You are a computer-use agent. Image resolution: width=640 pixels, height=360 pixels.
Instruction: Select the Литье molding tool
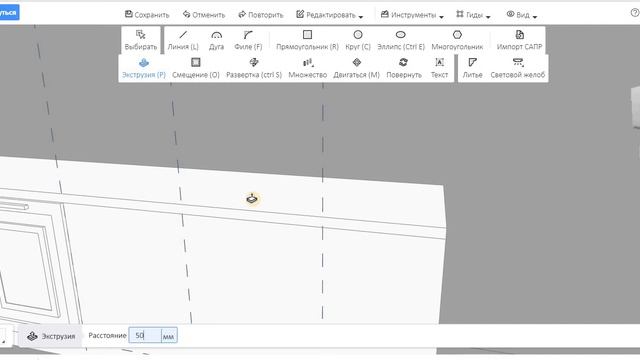472,68
